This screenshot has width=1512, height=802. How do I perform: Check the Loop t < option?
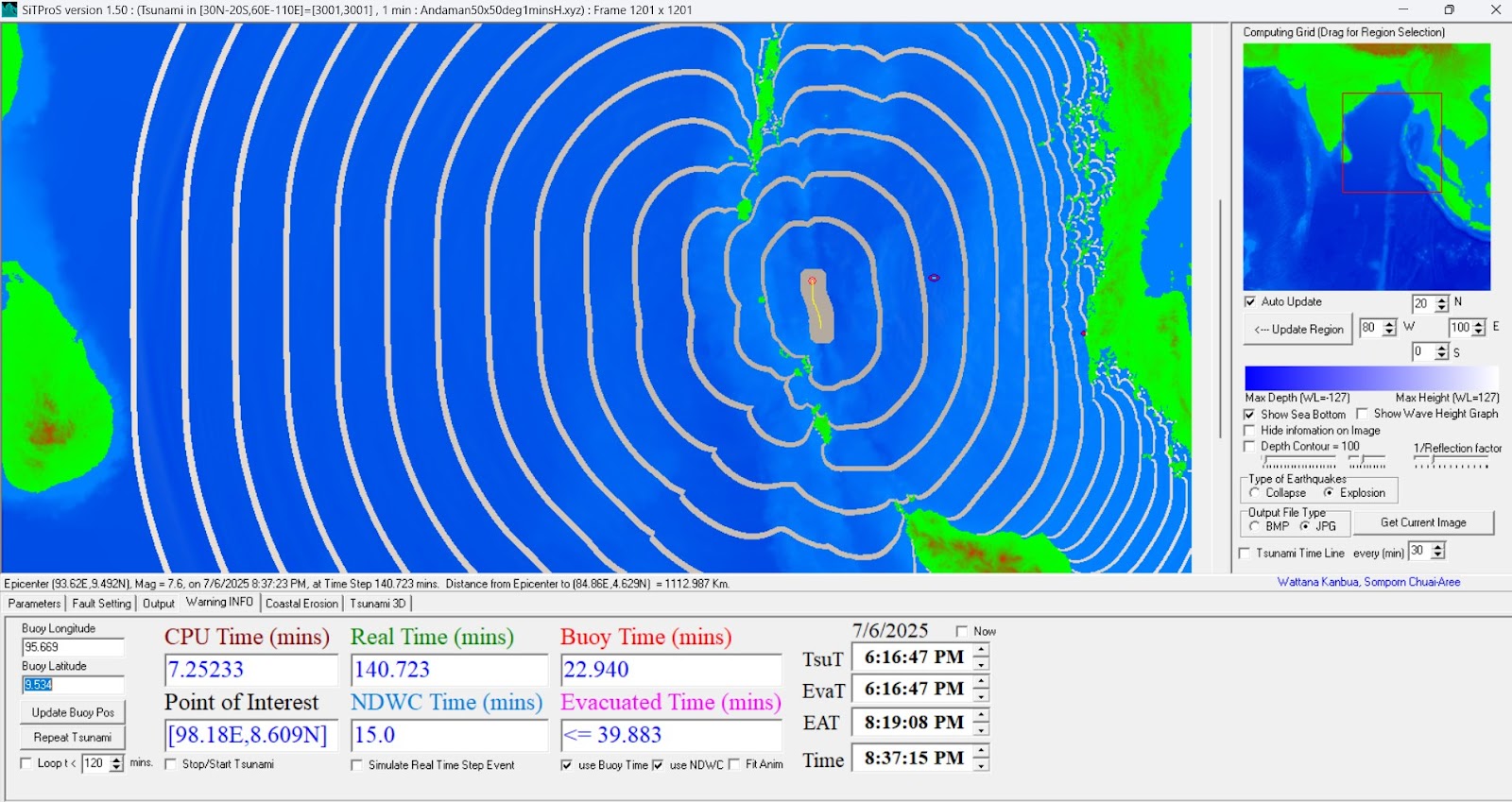tap(26, 763)
